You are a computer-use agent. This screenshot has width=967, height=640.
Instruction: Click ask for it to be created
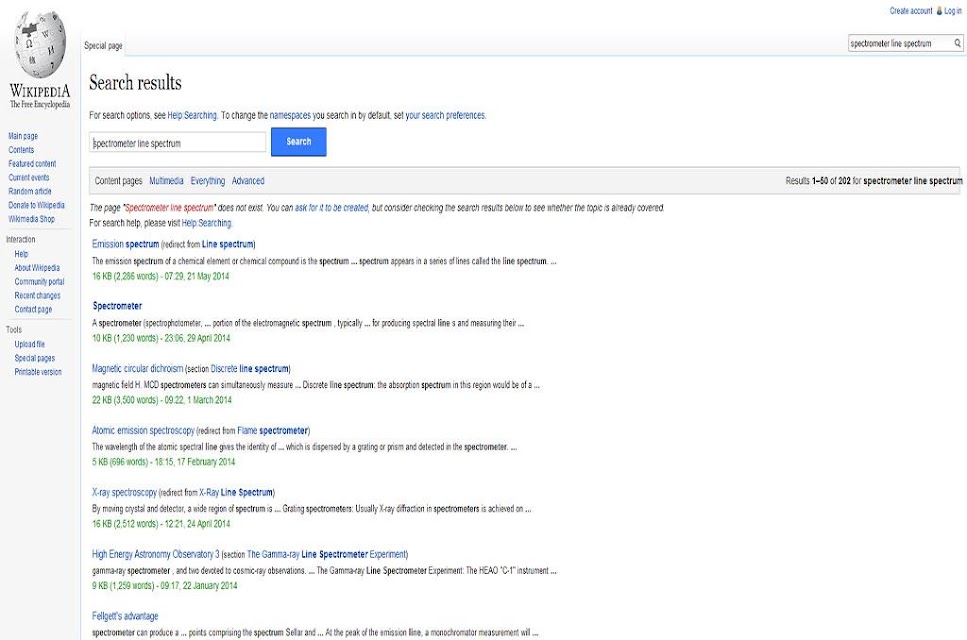(x=331, y=208)
